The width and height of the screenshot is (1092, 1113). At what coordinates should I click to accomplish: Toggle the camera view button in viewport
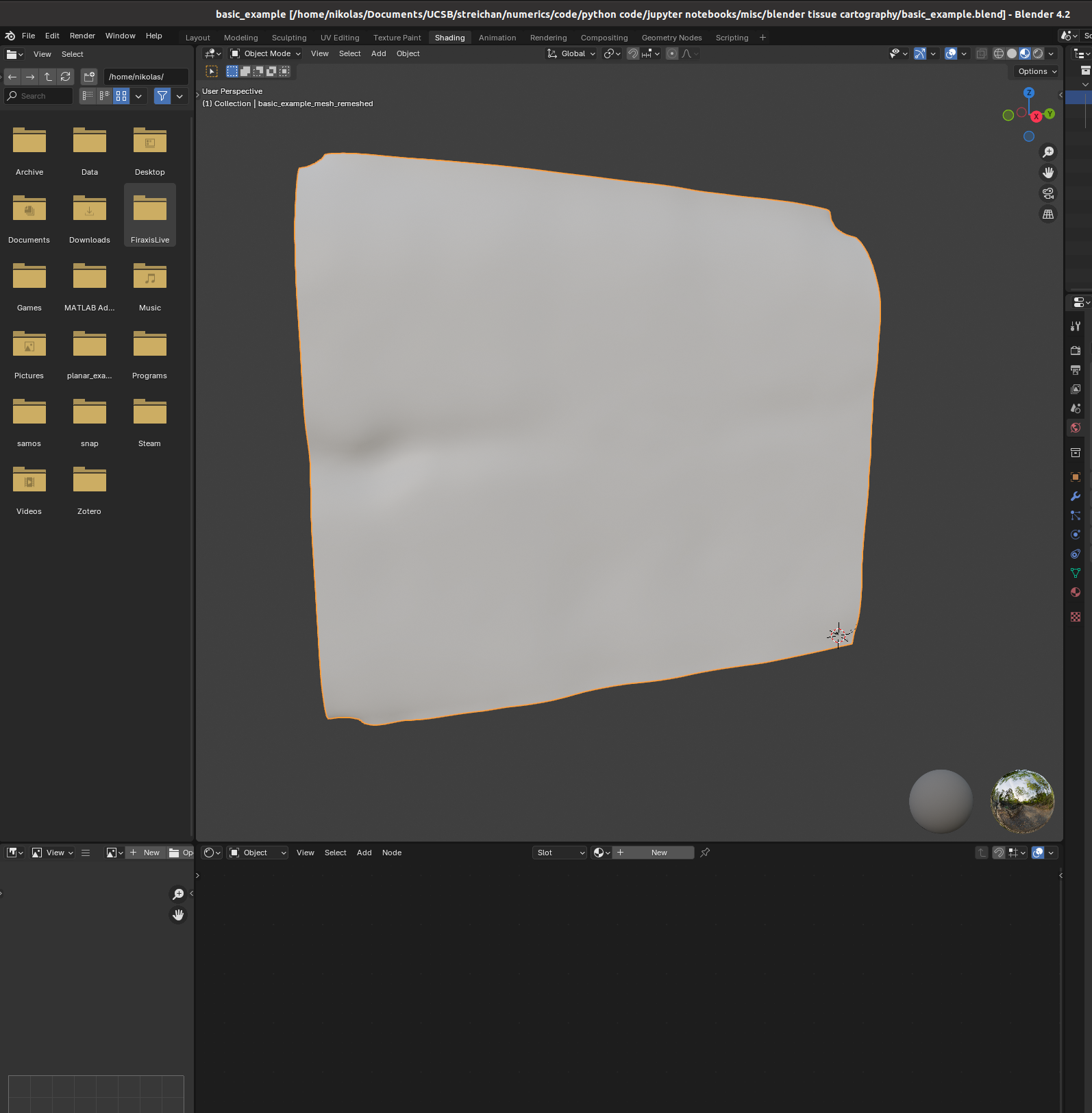[1048, 194]
